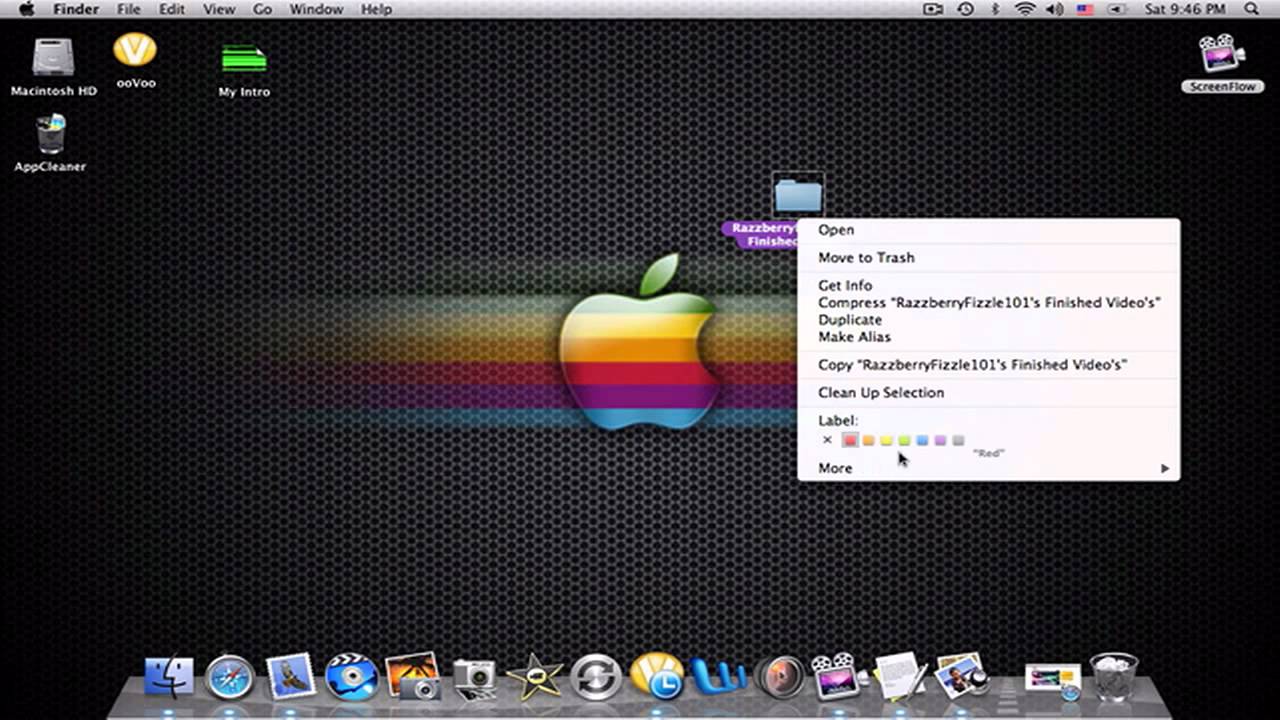Open the View menu
Screen dimensions: 1280x720
pyautogui.click(x=219, y=9)
